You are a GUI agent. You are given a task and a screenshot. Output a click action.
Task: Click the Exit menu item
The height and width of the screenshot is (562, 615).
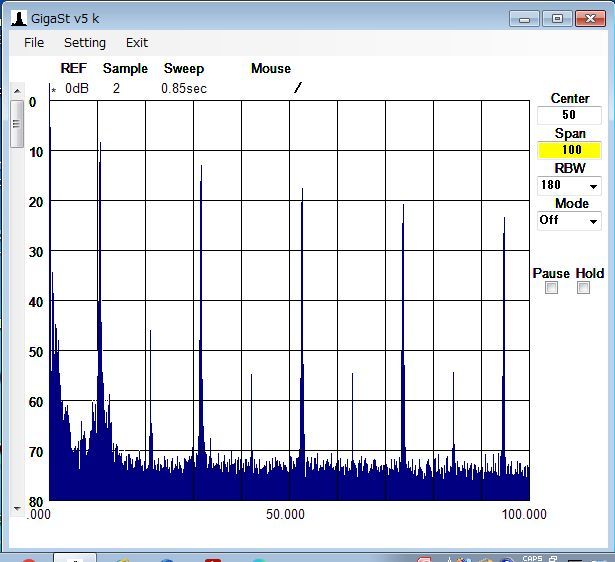pyautogui.click(x=137, y=42)
